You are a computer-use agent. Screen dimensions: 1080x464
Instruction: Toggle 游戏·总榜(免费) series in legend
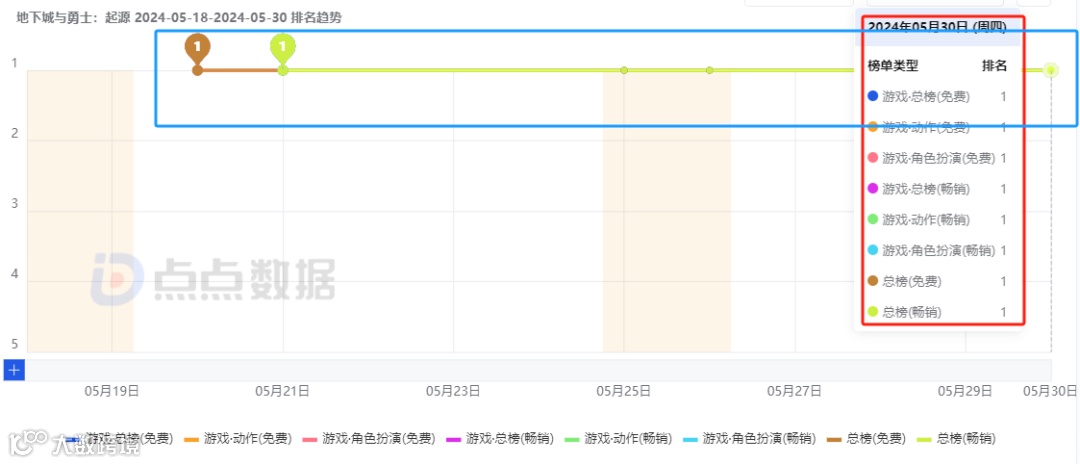pyautogui.click(x=121, y=439)
